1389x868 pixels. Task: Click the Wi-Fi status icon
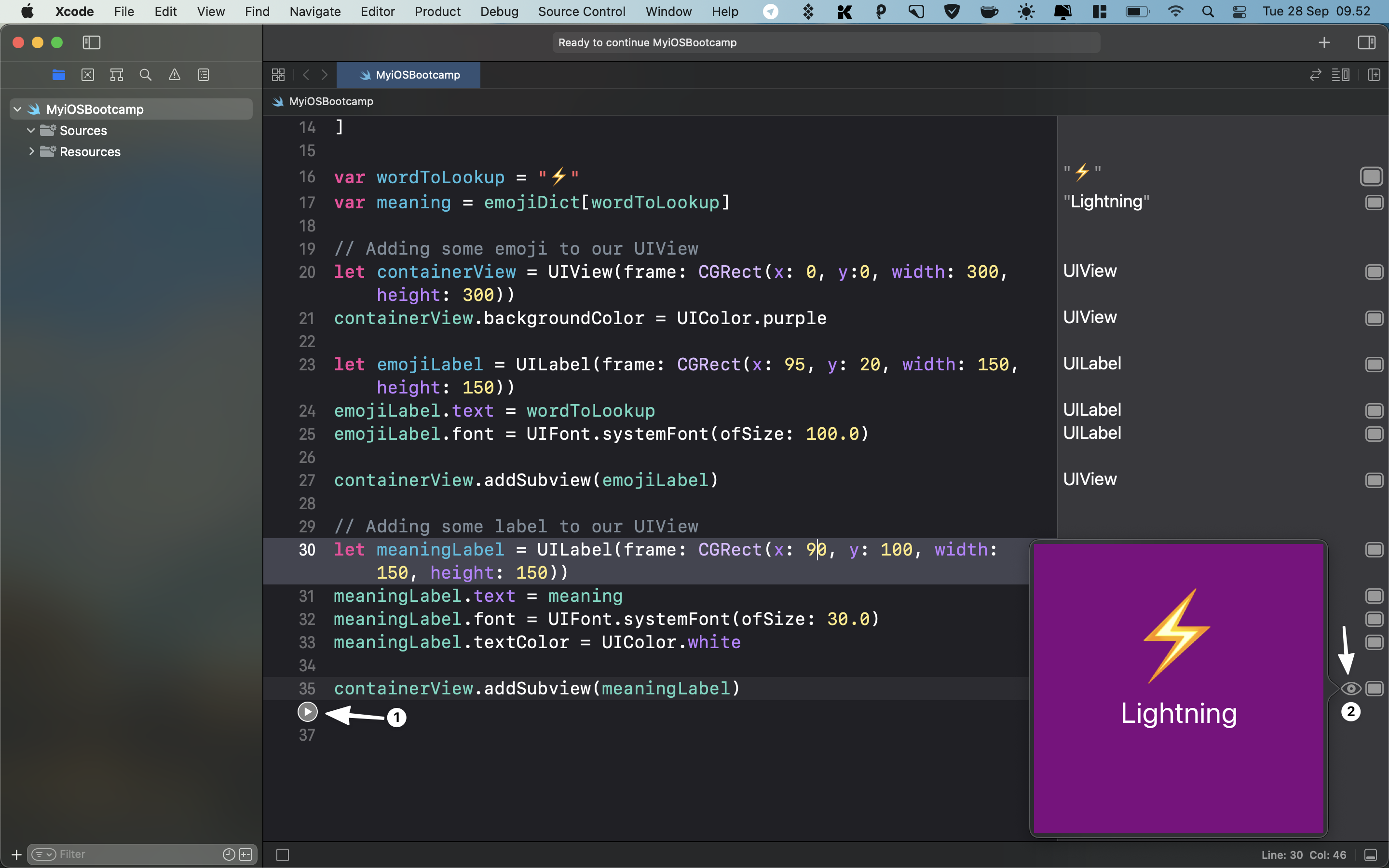[x=1175, y=12]
